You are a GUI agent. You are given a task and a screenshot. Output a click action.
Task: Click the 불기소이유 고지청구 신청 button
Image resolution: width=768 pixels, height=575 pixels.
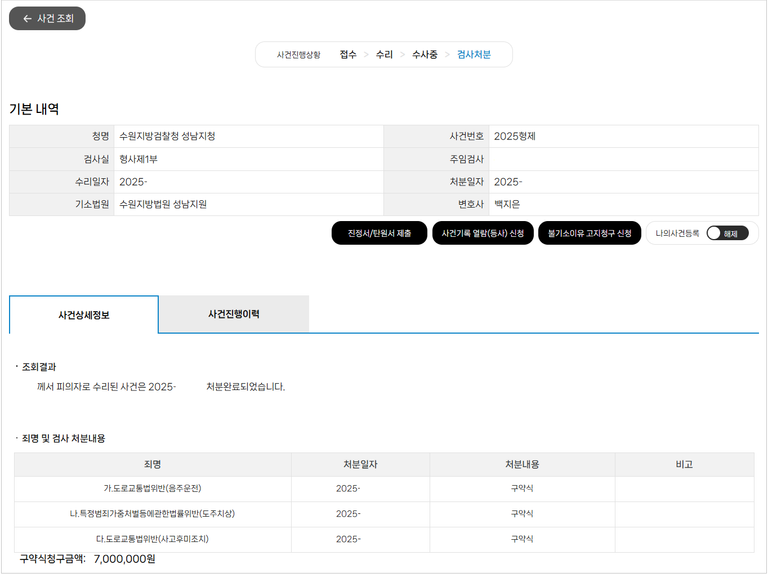(588, 233)
